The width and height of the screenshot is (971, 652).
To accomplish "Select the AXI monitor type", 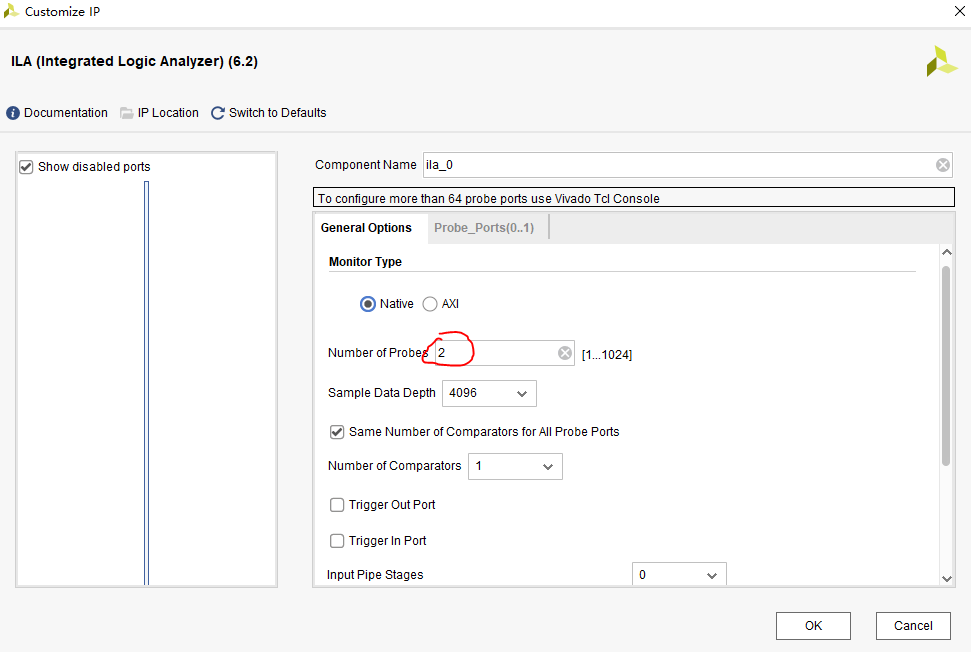I will click(x=430, y=304).
